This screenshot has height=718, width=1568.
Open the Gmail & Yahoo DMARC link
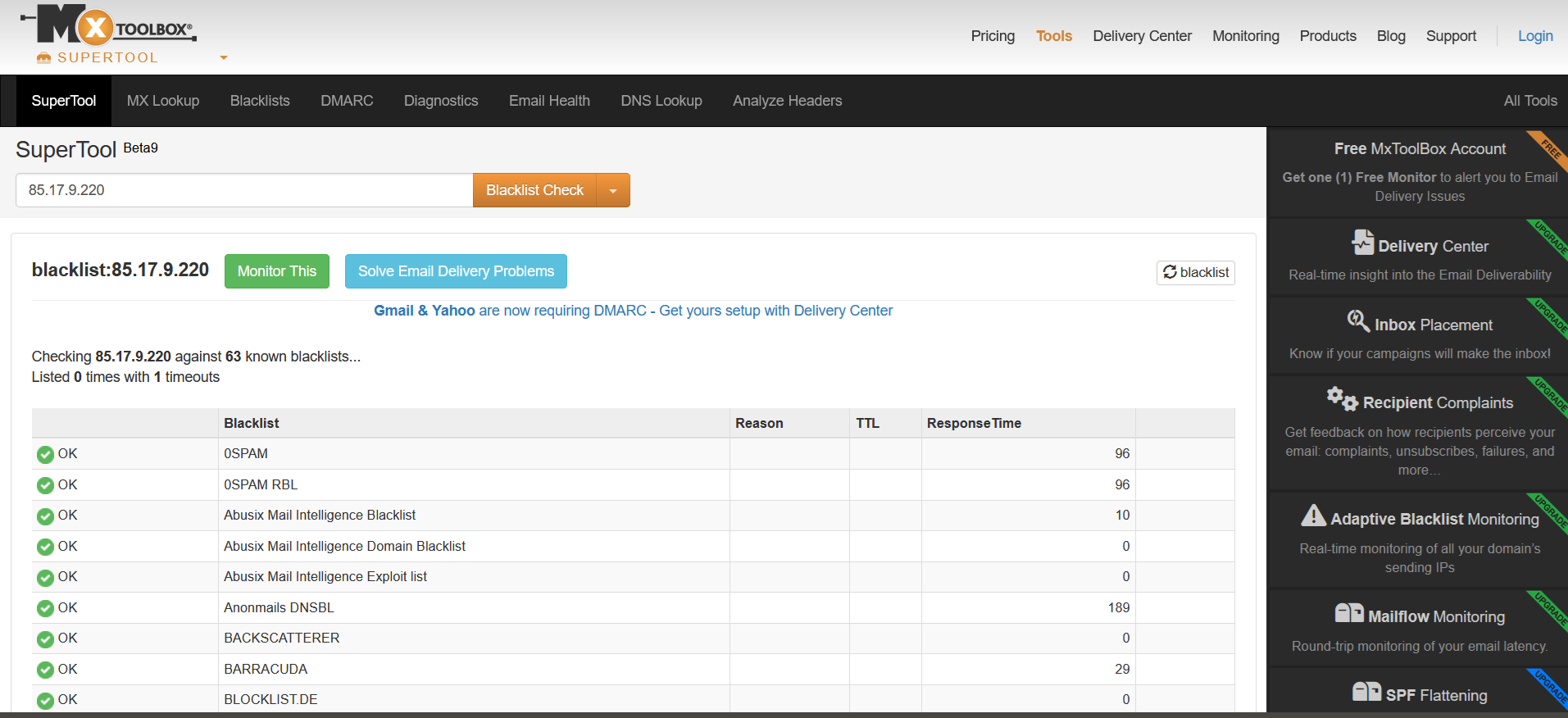pyautogui.click(x=633, y=311)
